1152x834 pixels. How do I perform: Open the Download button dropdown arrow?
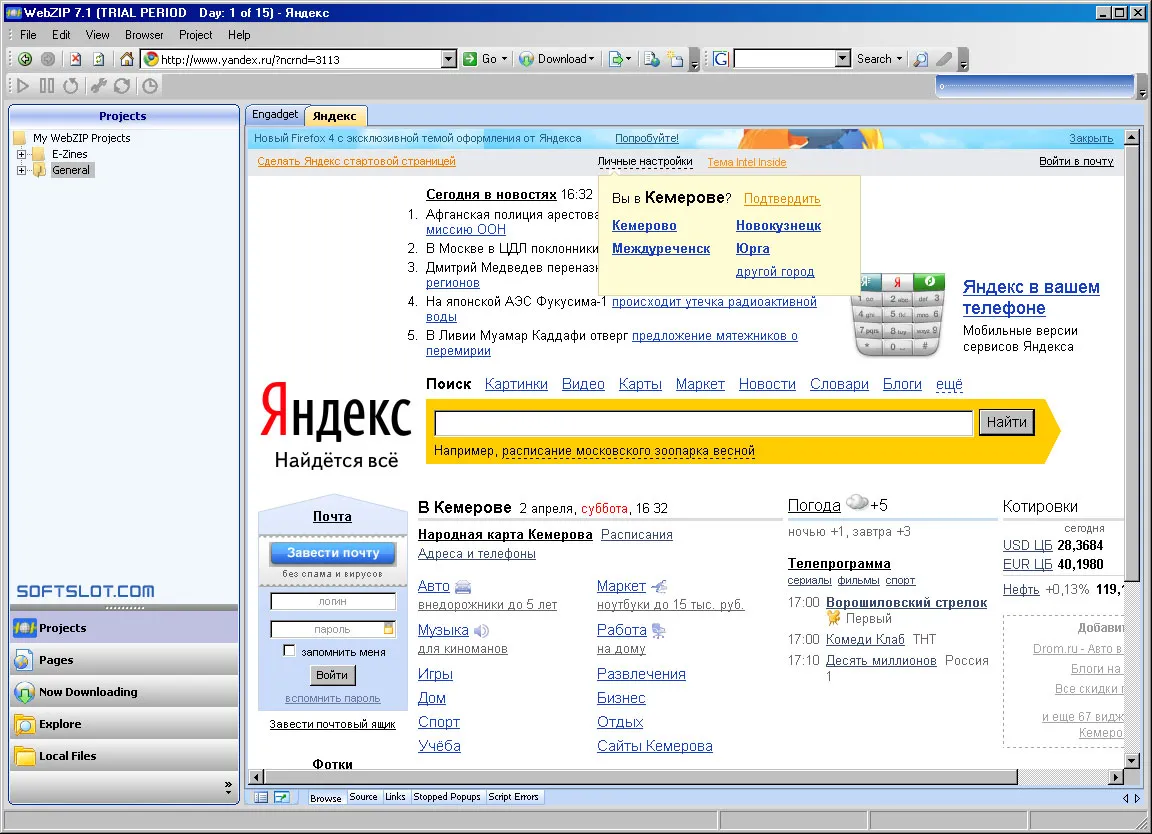591,60
